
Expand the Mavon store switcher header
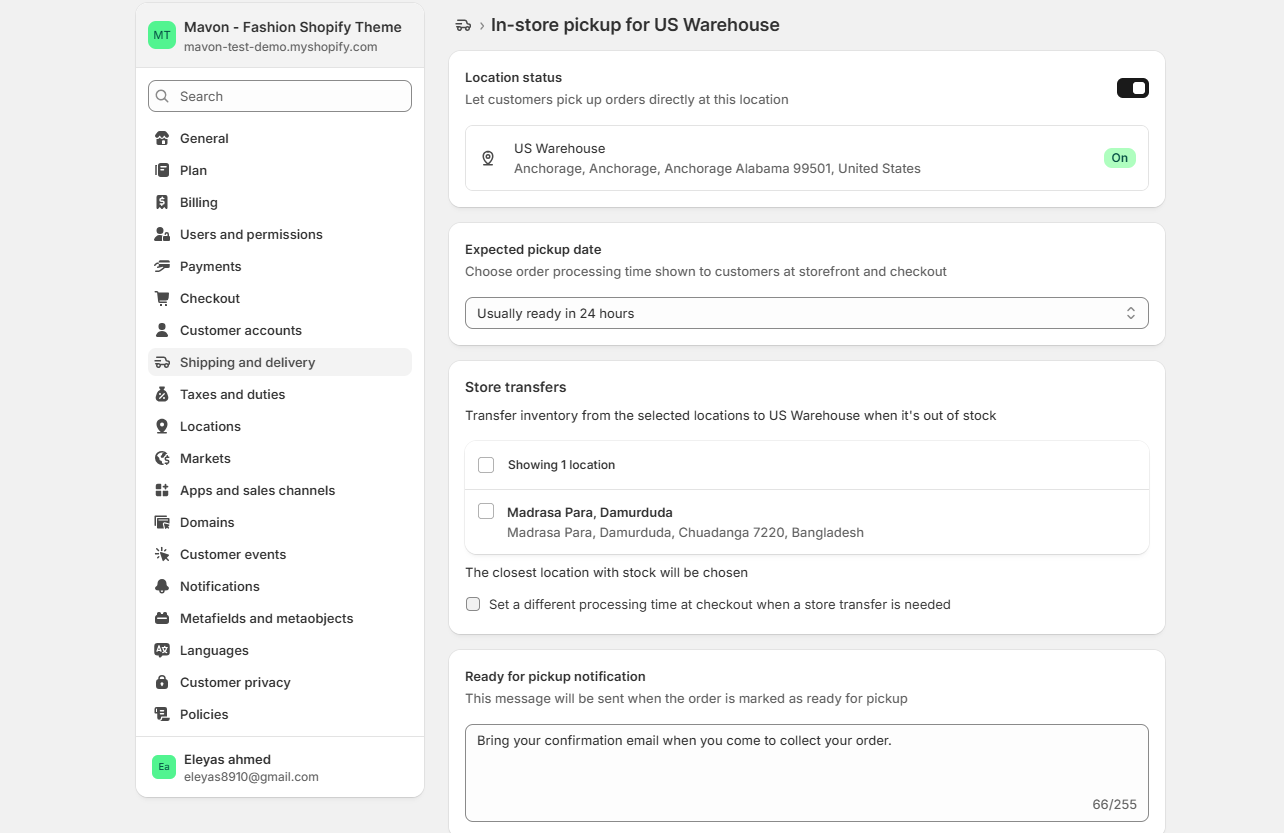(280, 35)
